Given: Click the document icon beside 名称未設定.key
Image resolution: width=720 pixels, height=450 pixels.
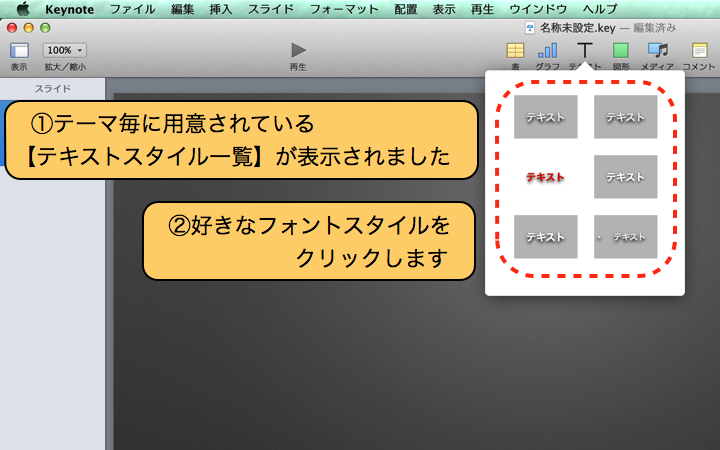Looking at the screenshot, I should [x=530, y=28].
